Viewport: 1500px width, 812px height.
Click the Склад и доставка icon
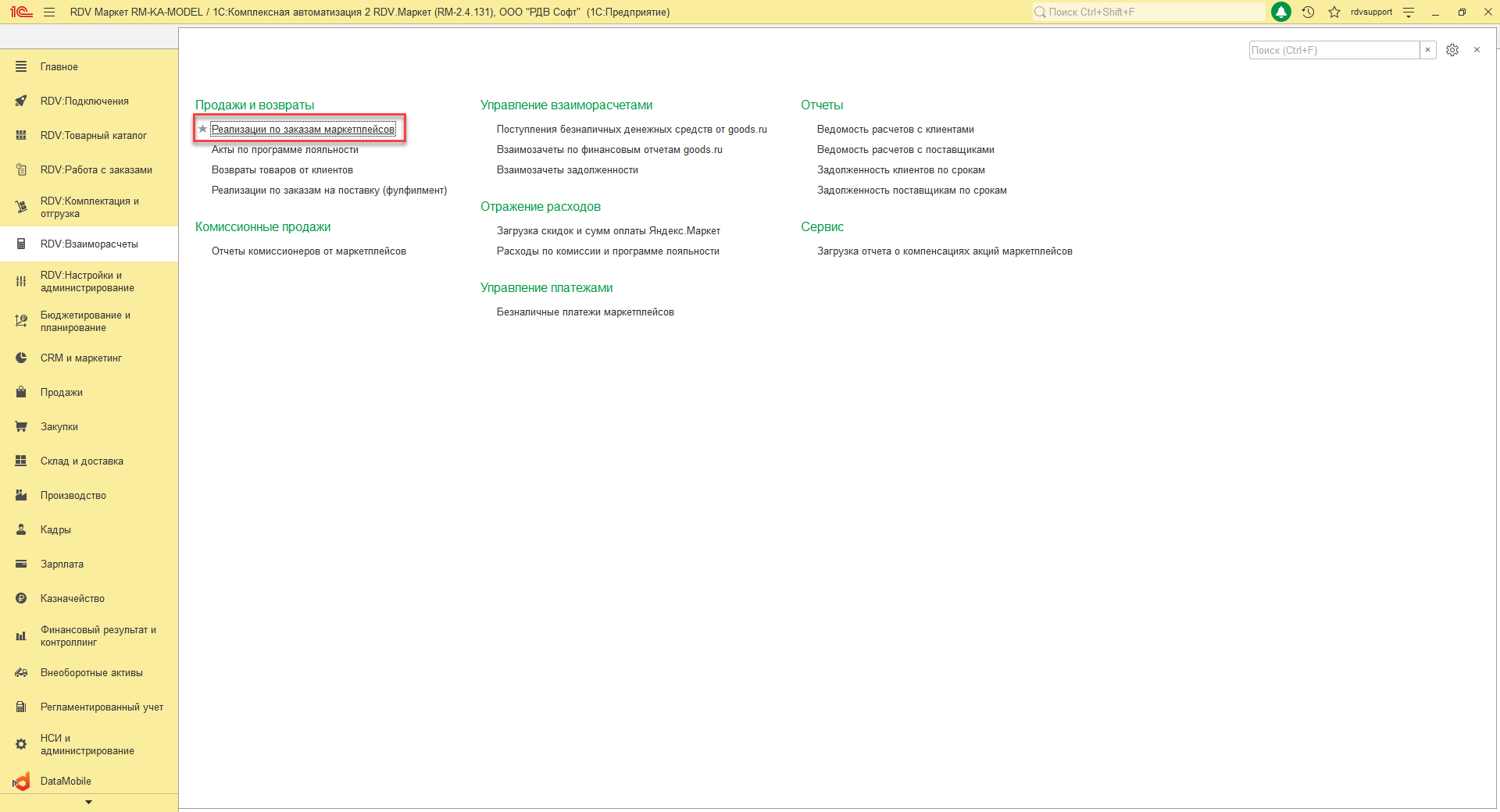click(x=21, y=461)
